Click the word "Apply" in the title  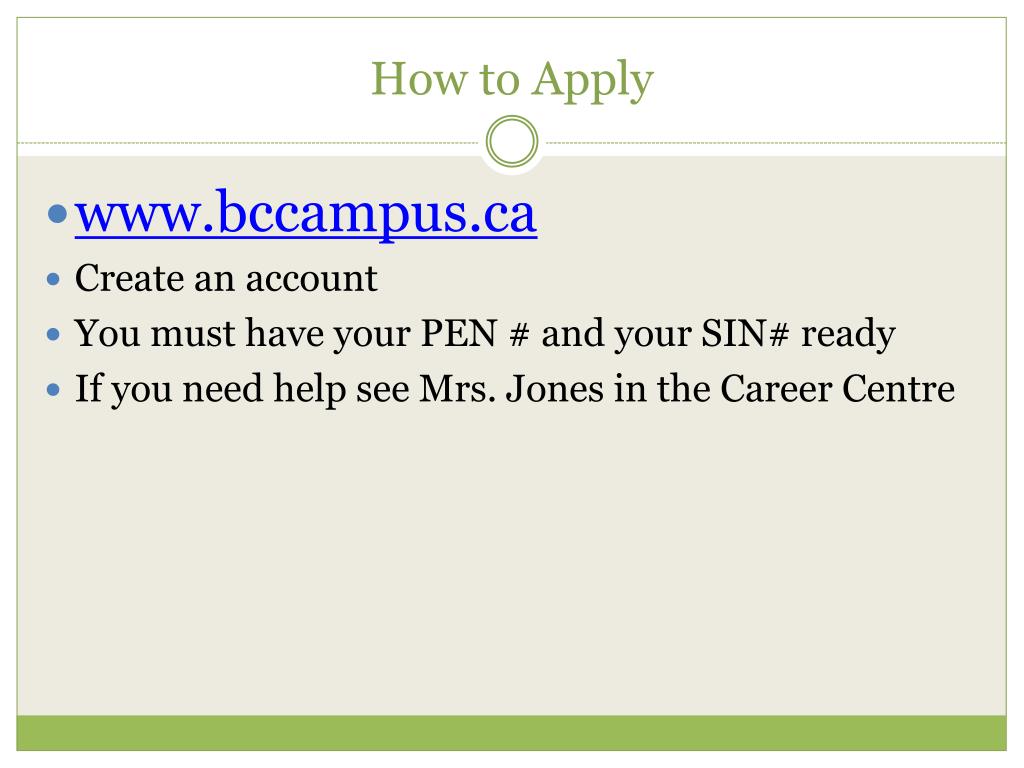(x=592, y=81)
